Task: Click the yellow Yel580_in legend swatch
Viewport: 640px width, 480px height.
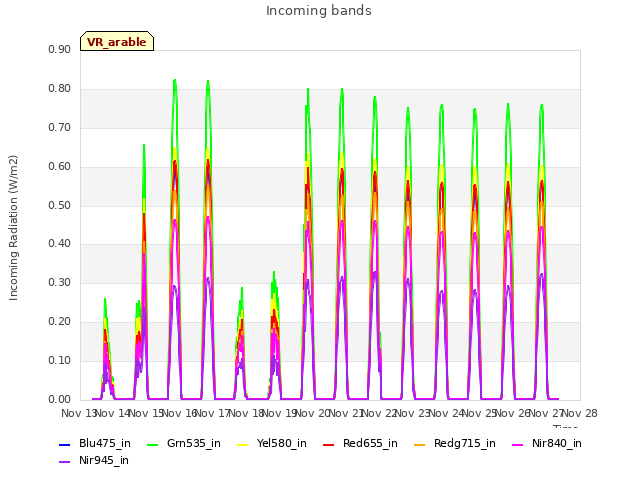Action: (x=242, y=444)
